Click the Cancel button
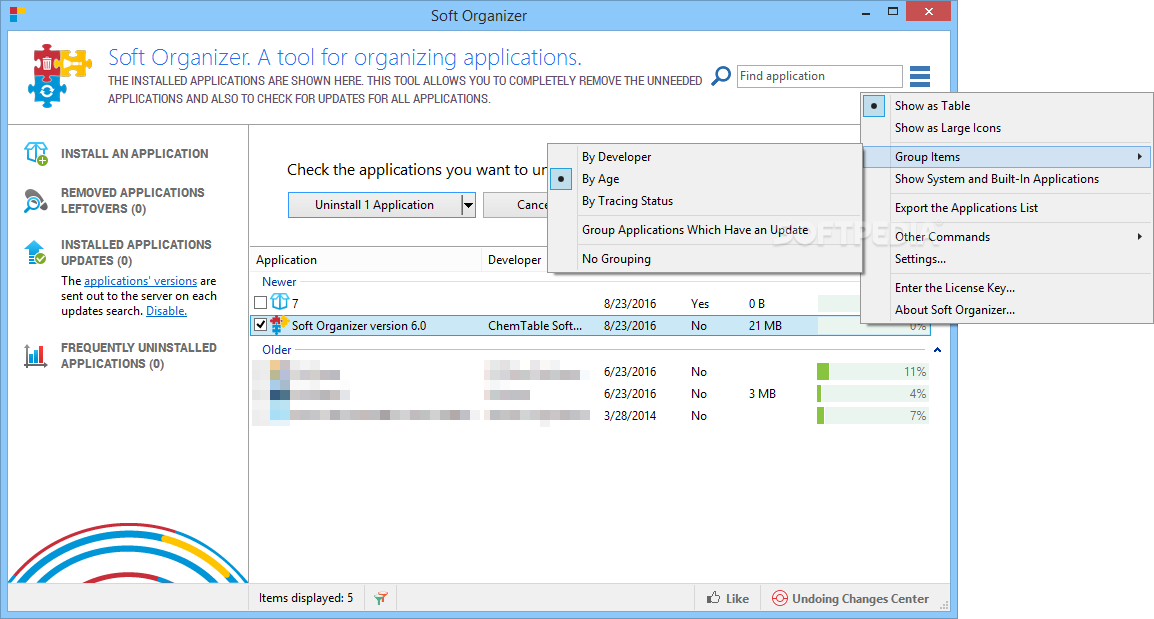This screenshot has height=619, width=1154. pos(515,205)
